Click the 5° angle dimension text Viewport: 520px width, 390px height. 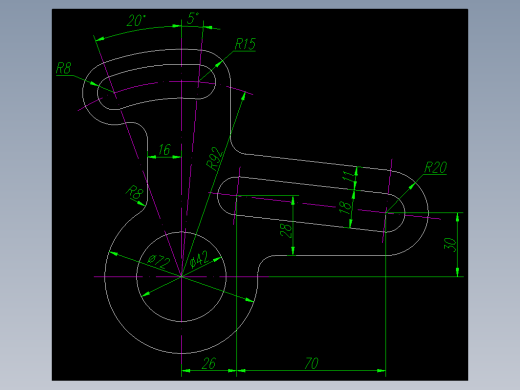(x=193, y=18)
